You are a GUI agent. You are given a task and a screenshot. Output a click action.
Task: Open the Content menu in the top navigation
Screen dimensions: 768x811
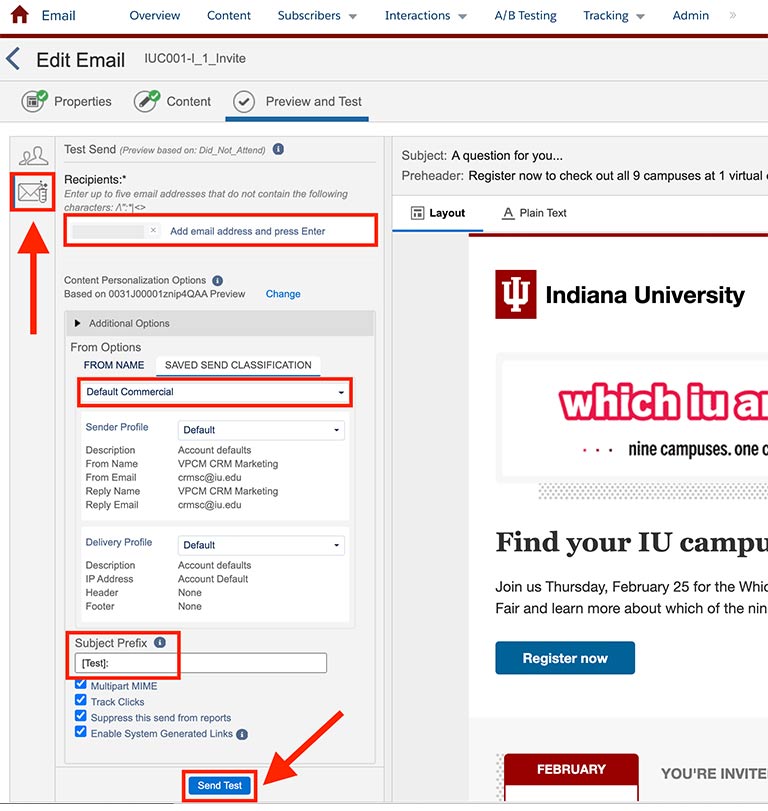(229, 16)
